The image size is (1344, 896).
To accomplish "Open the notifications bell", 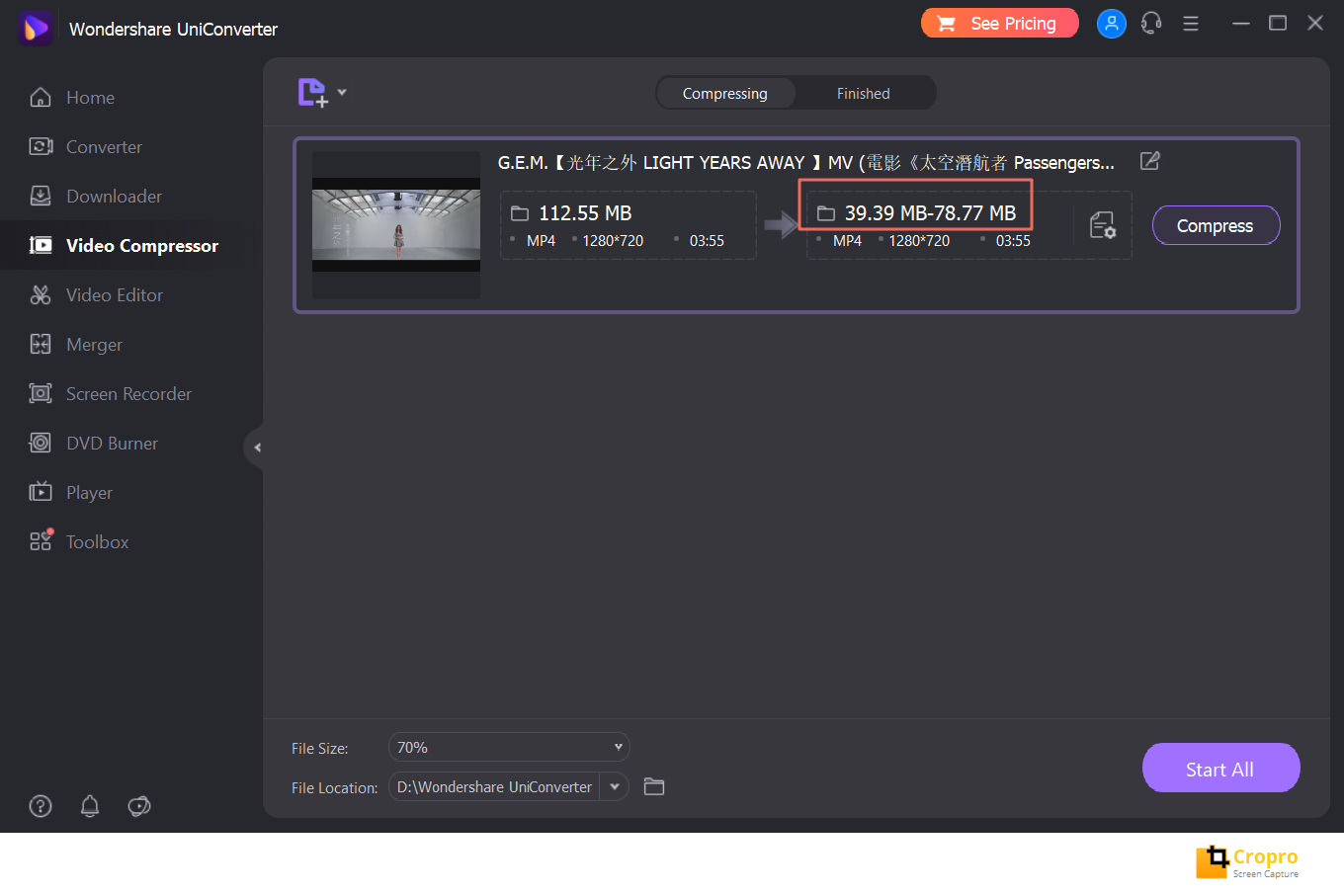I will point(90,806).
